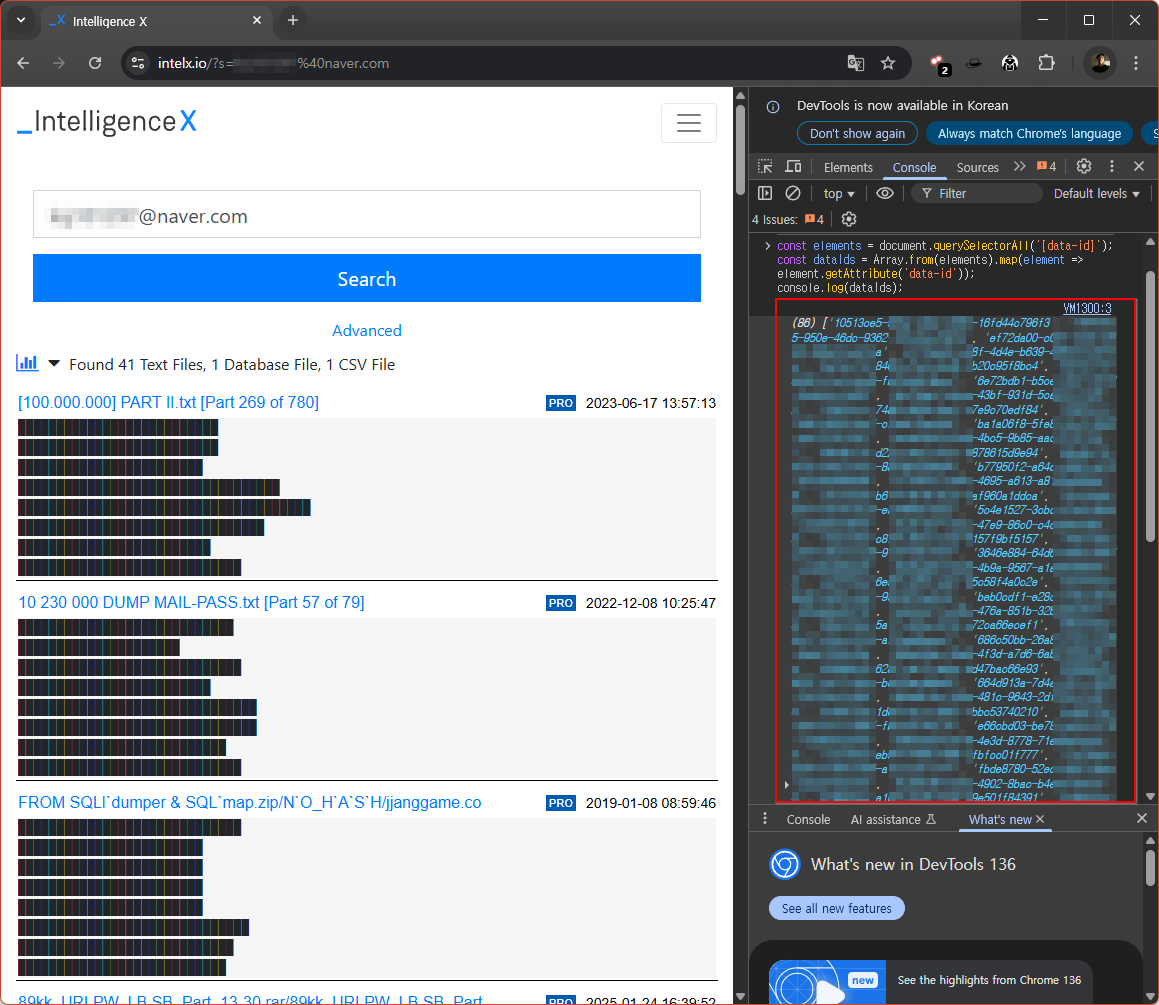Switch to the Console tab
The width and height of the screenshot is (1159, 1005).
click(914, 168)
